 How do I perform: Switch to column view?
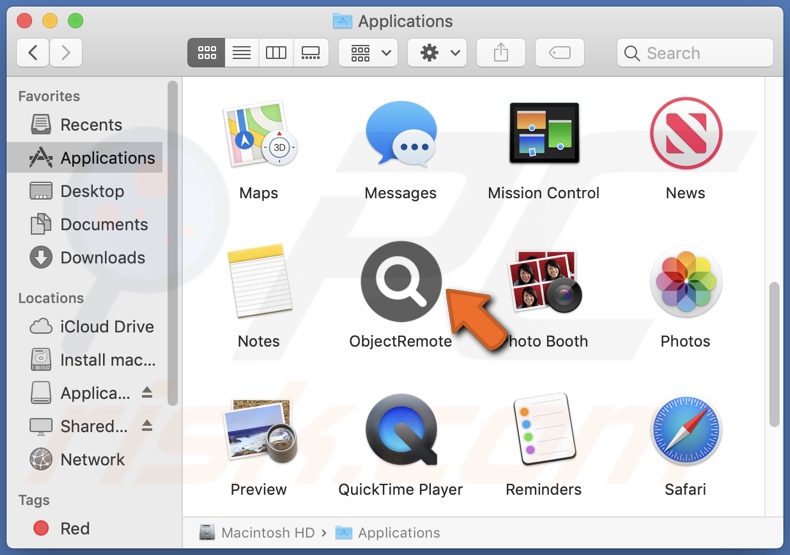click(276, 52)
